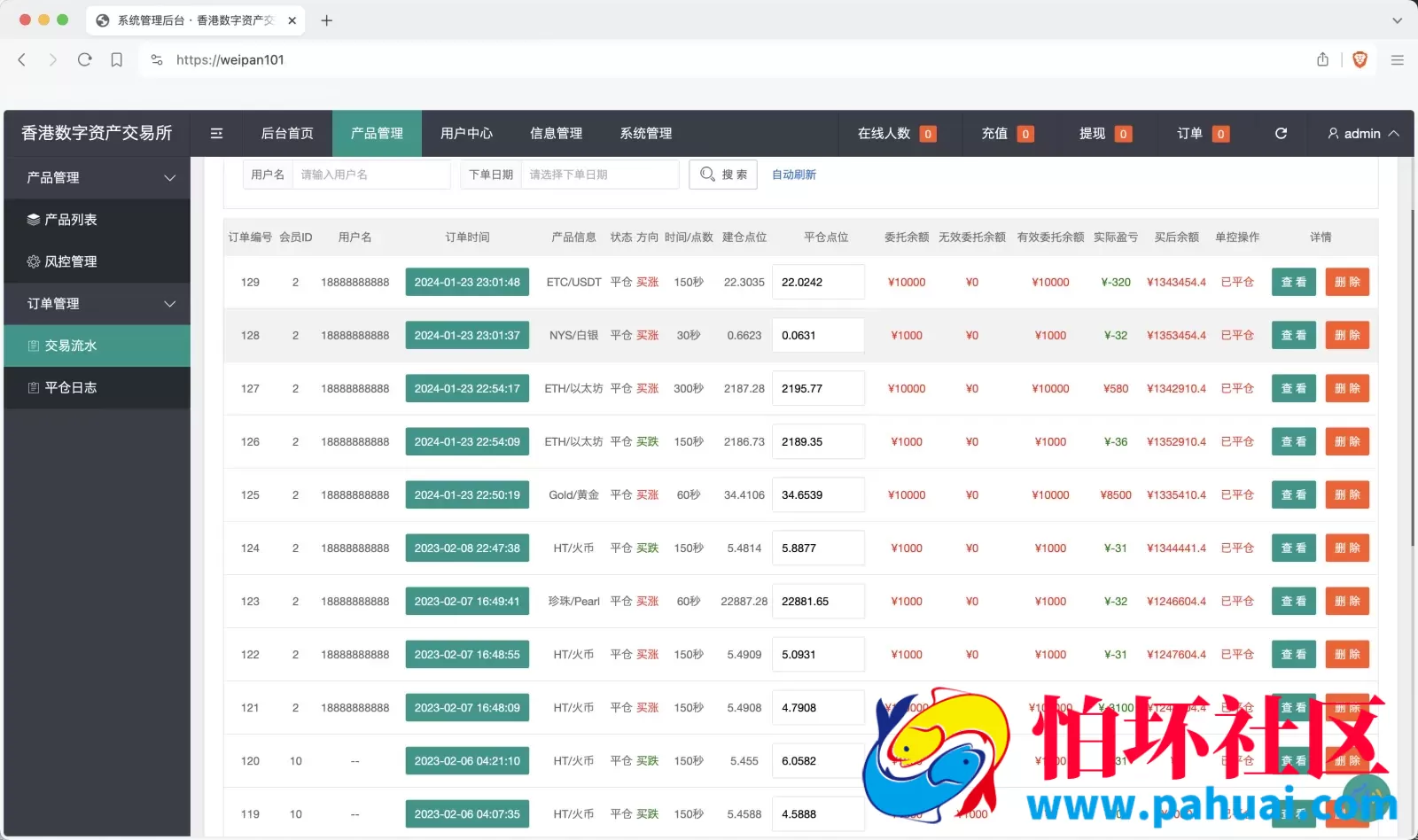Click 删除 for order 129

click(1347, 282)
